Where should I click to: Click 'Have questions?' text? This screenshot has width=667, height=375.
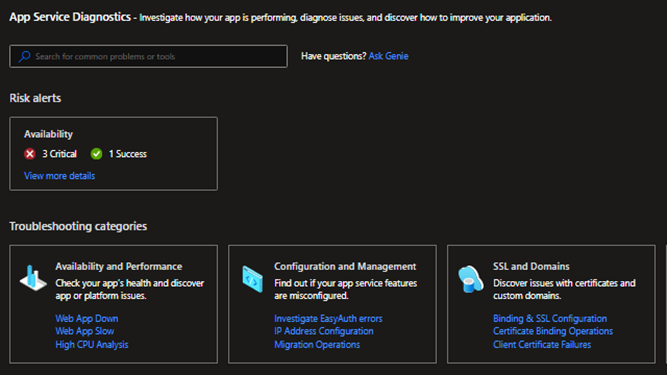click(x=334, y=56)
